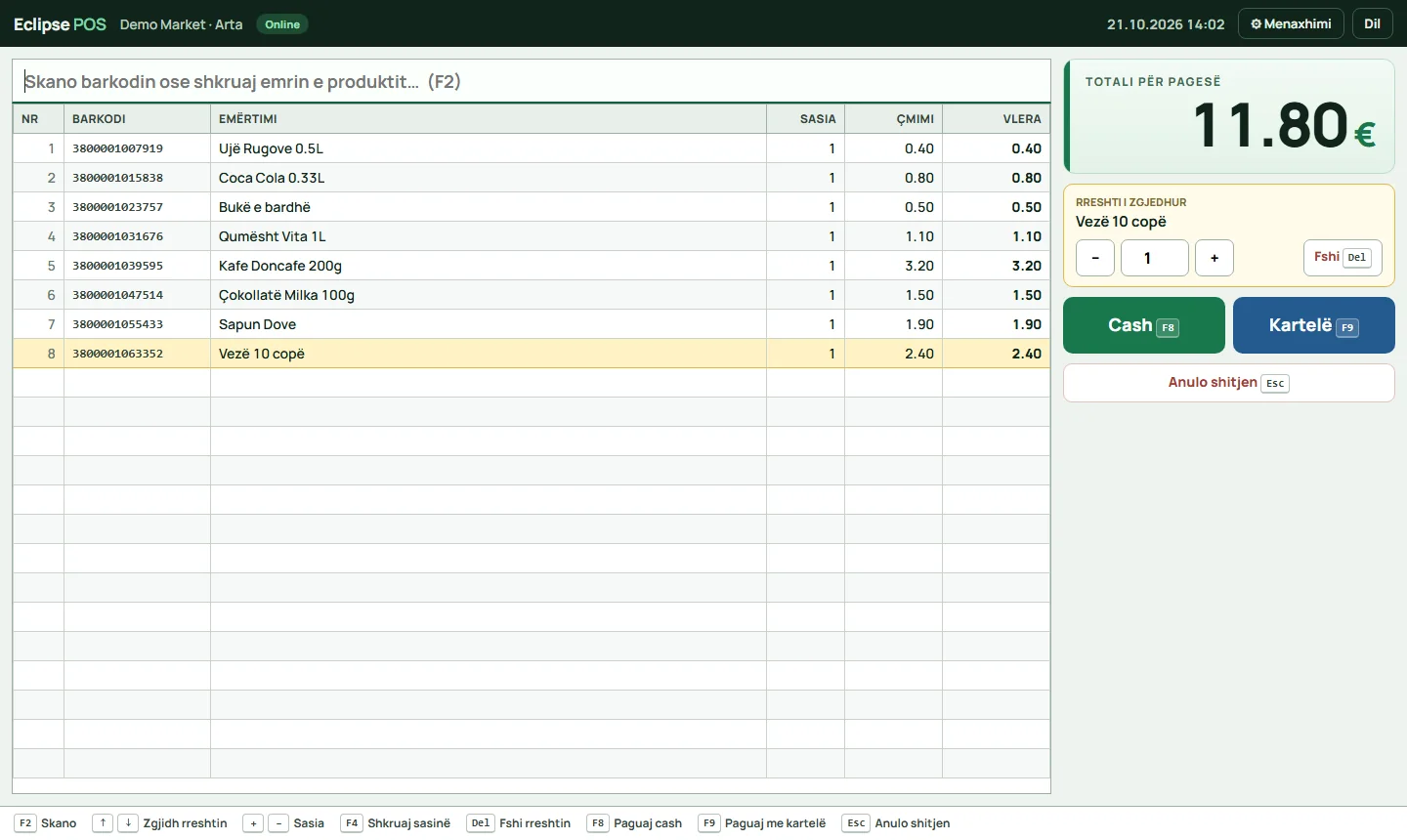Cancel the sale with Anulo shitjen
The width and height of the screenshot is (1407, 840).
pyautogui.click(x=1228, y=383)
